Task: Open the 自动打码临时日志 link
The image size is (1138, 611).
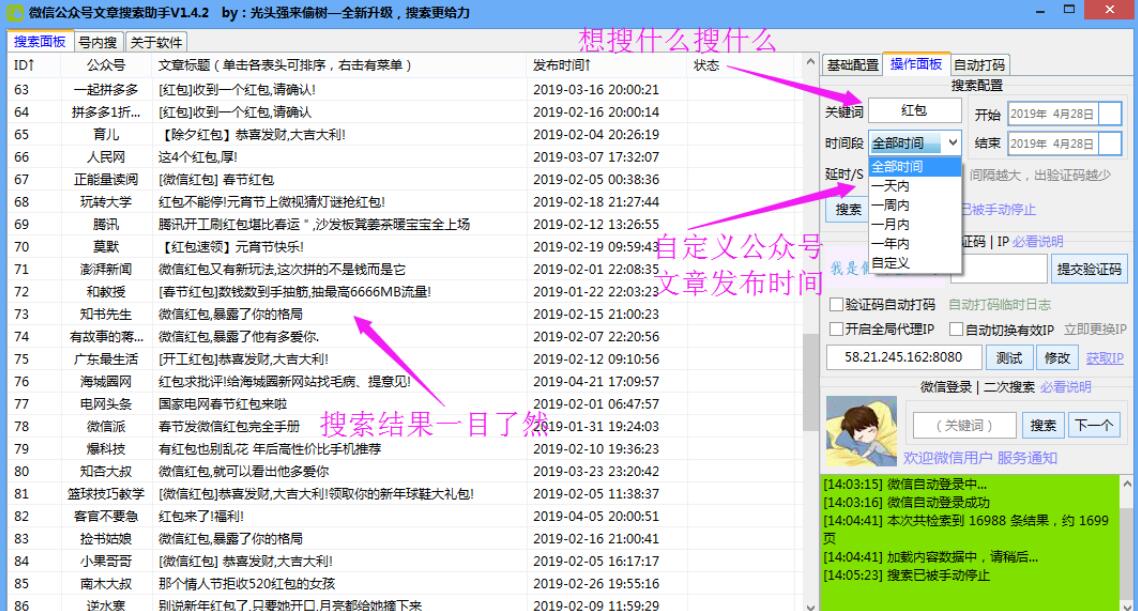Action: [999, 305]
